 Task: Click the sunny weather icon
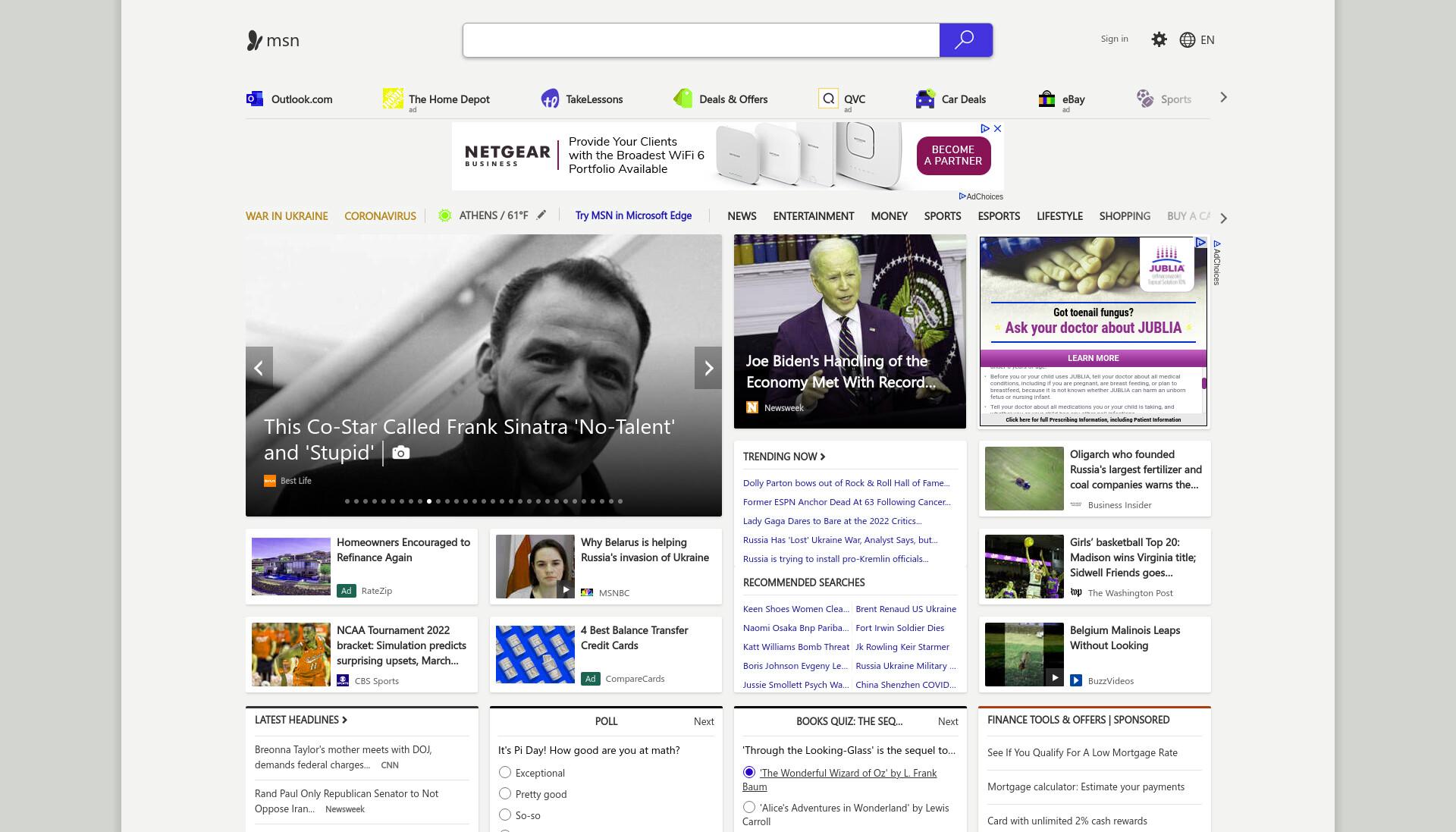445,215
